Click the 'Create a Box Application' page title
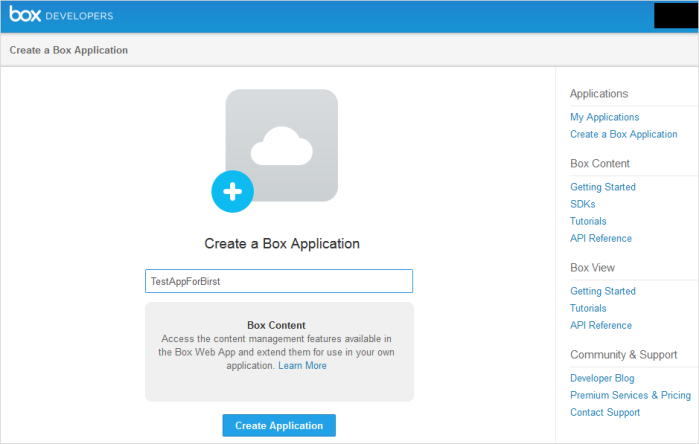Image resolution: width=699 pixels, height=444 pixels. (69, 50)
